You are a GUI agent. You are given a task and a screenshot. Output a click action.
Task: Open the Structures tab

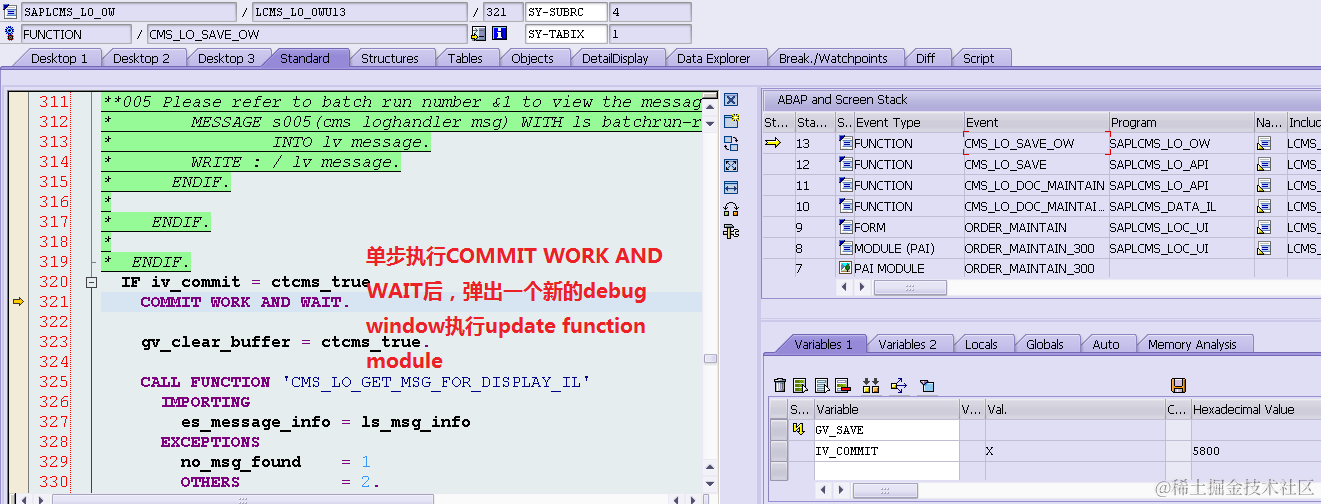(x=390, y=58)
